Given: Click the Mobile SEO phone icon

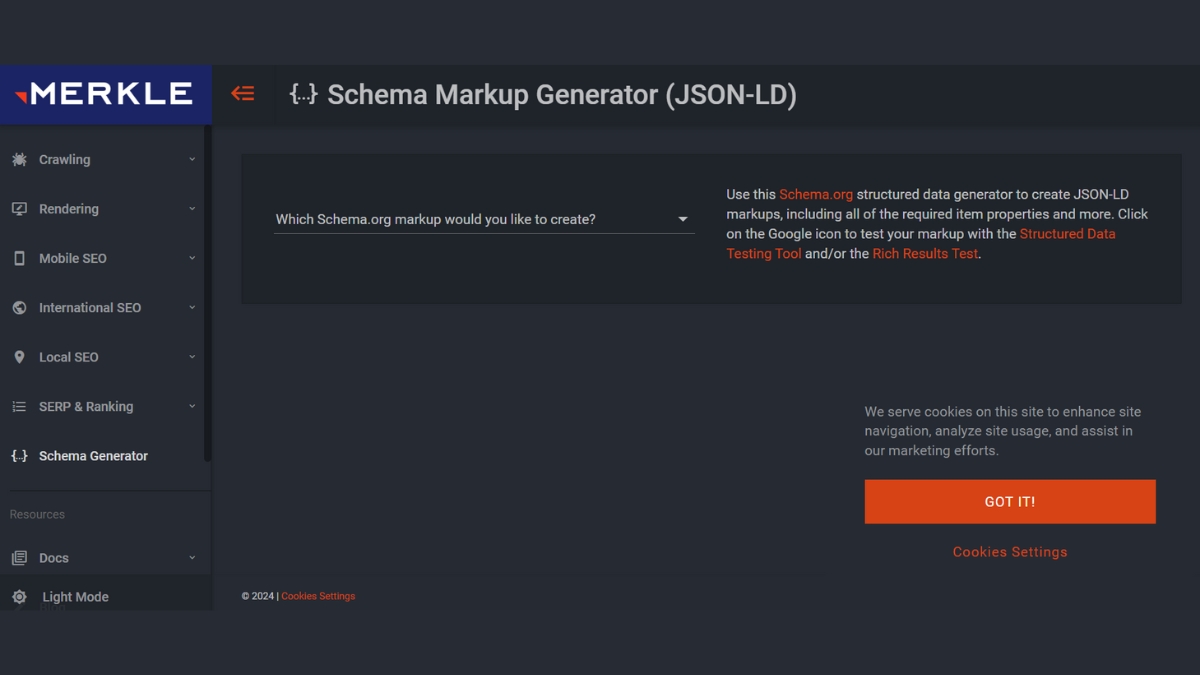Looking at the screenshot, I should (x=19, y=258).
